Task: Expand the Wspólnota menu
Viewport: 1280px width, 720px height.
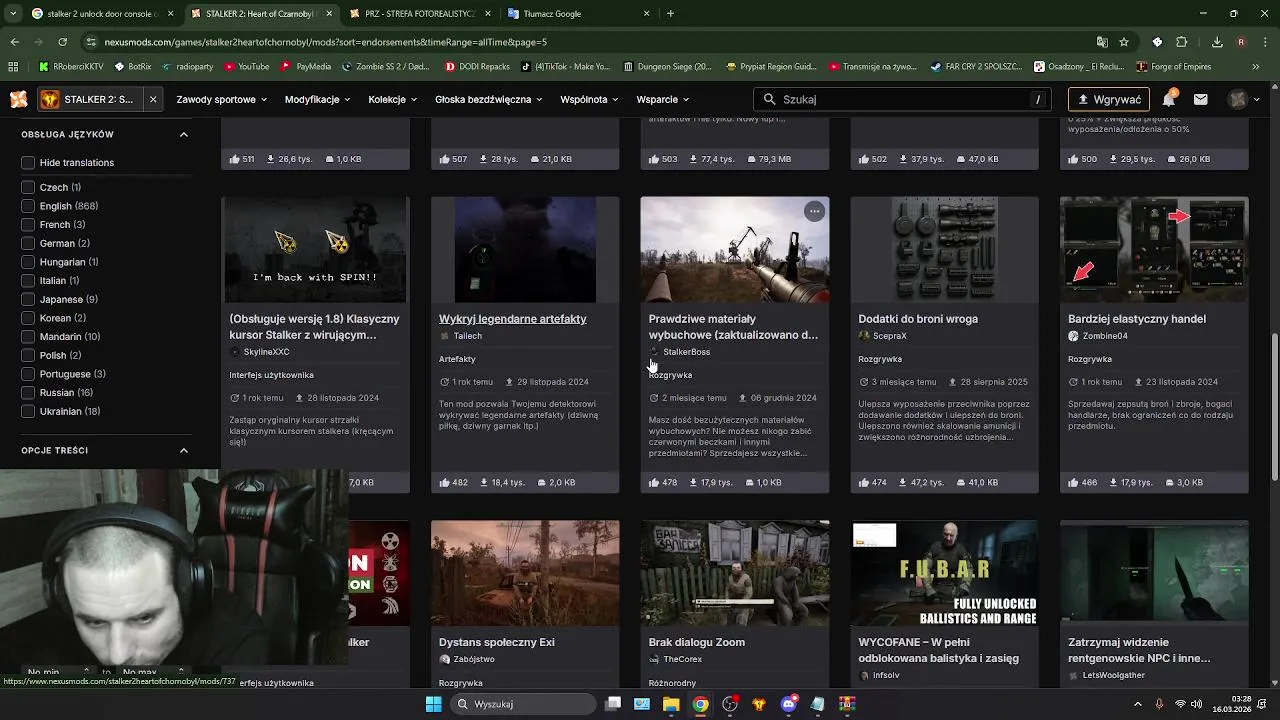Action: pos(589,99)
